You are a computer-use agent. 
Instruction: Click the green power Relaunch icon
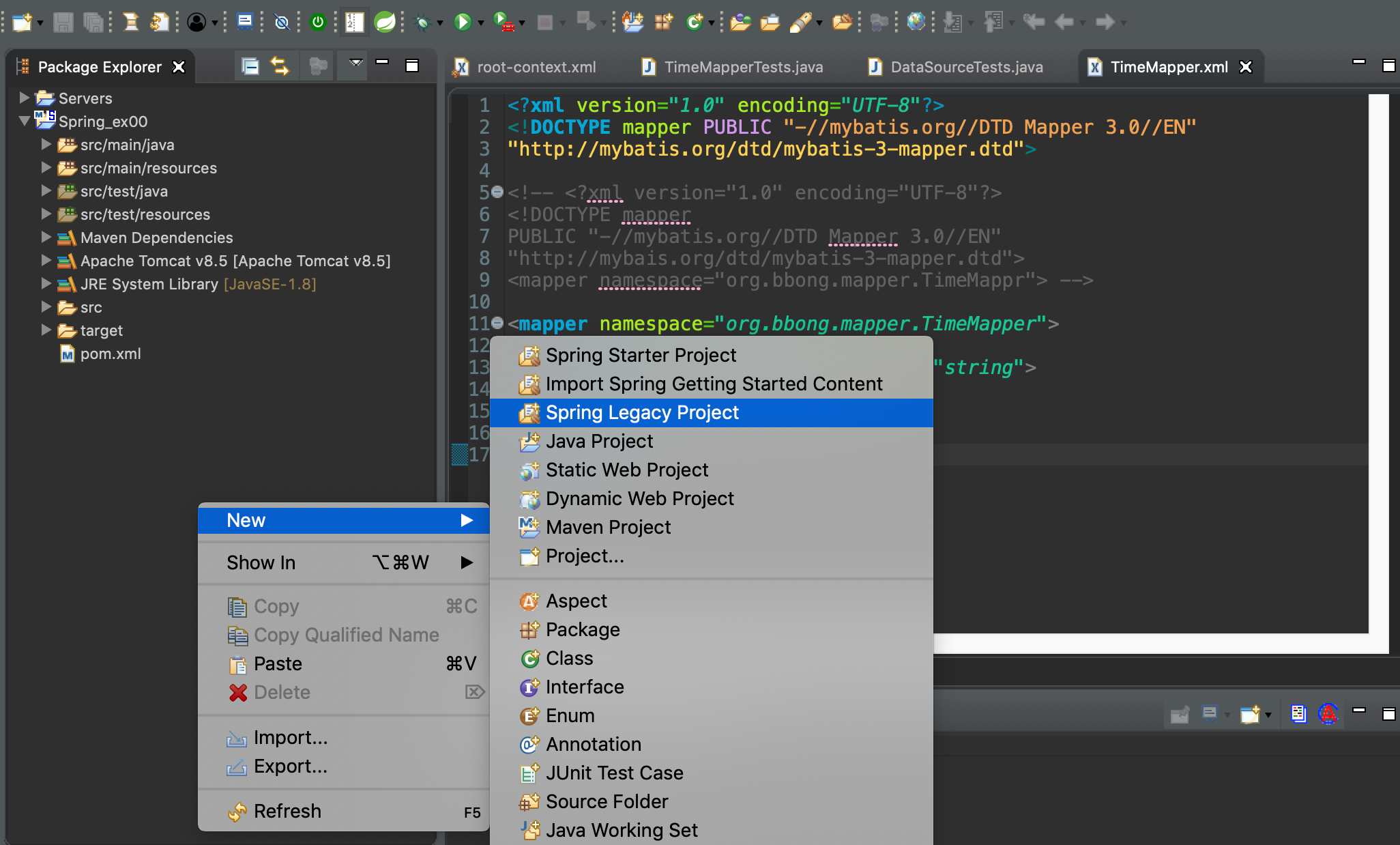point(318,22)
